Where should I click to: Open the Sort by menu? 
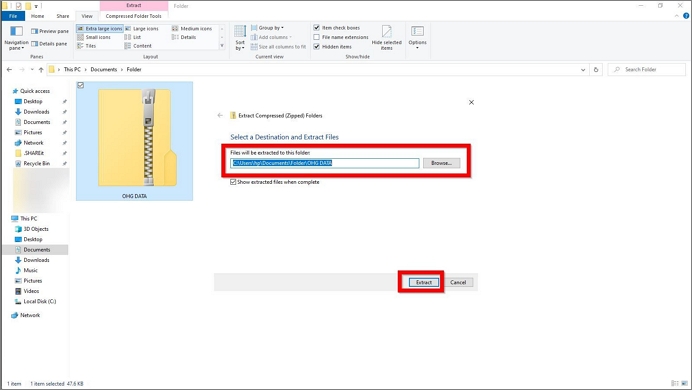pyautogui.click(x=240, y=38)
